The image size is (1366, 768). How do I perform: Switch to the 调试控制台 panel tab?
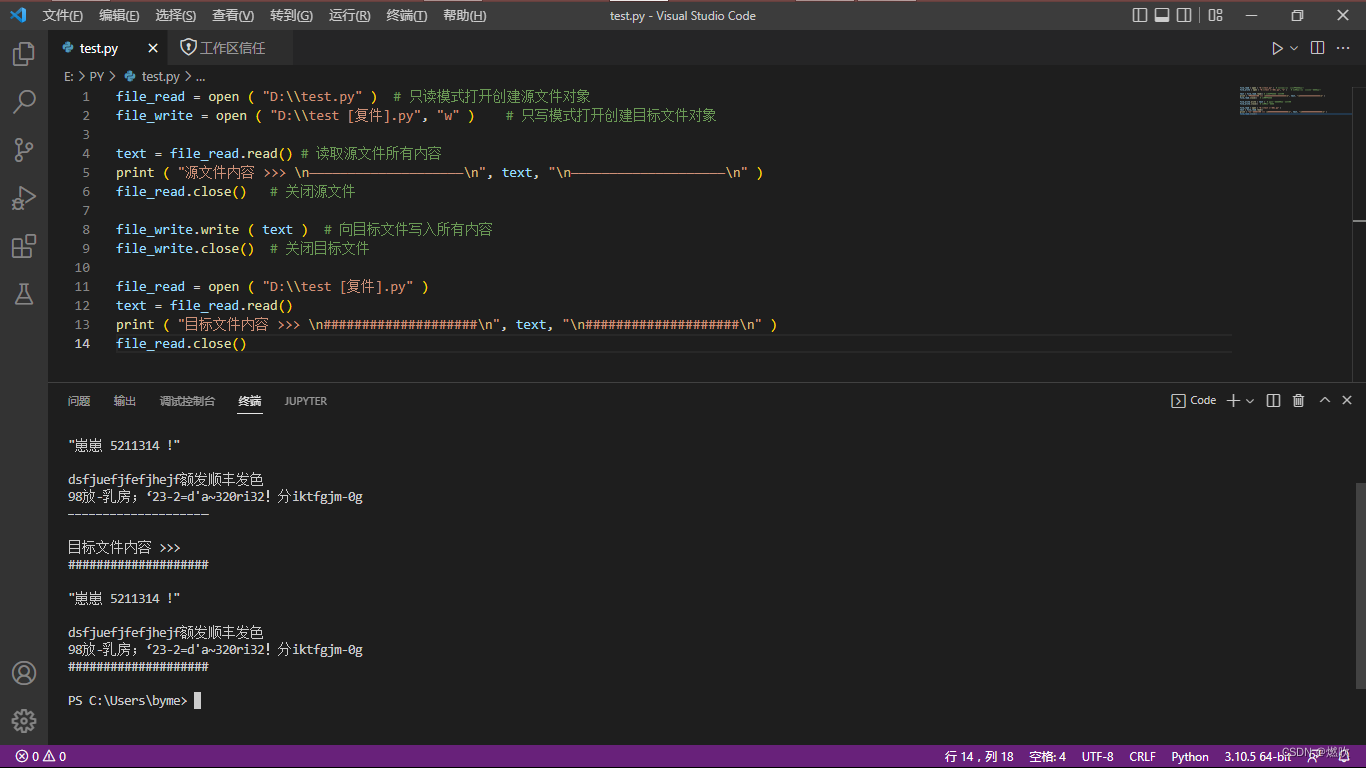(x=187, y=401)
